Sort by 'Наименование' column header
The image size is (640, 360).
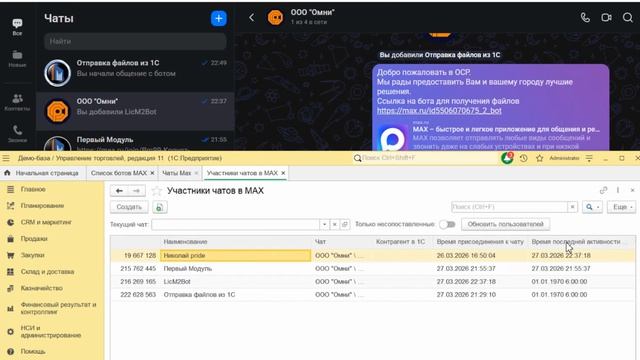pos(236,242)
